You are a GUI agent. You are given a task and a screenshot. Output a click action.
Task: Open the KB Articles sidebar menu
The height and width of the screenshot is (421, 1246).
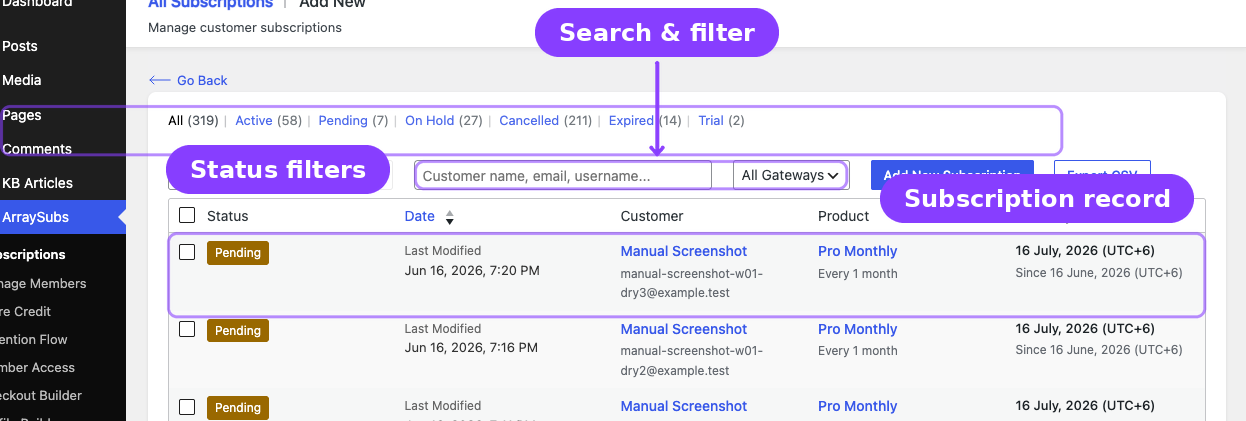(37, 183)
